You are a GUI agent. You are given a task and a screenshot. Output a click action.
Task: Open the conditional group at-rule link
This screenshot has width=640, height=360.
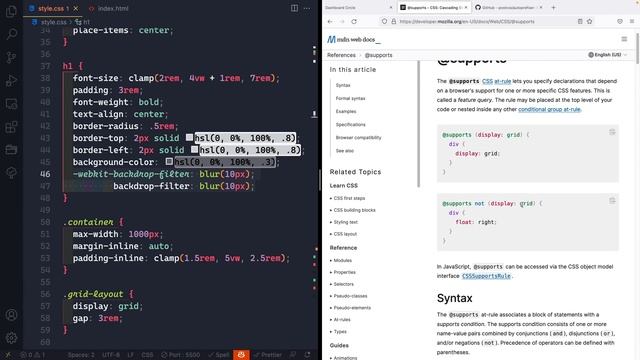[549, 109]
